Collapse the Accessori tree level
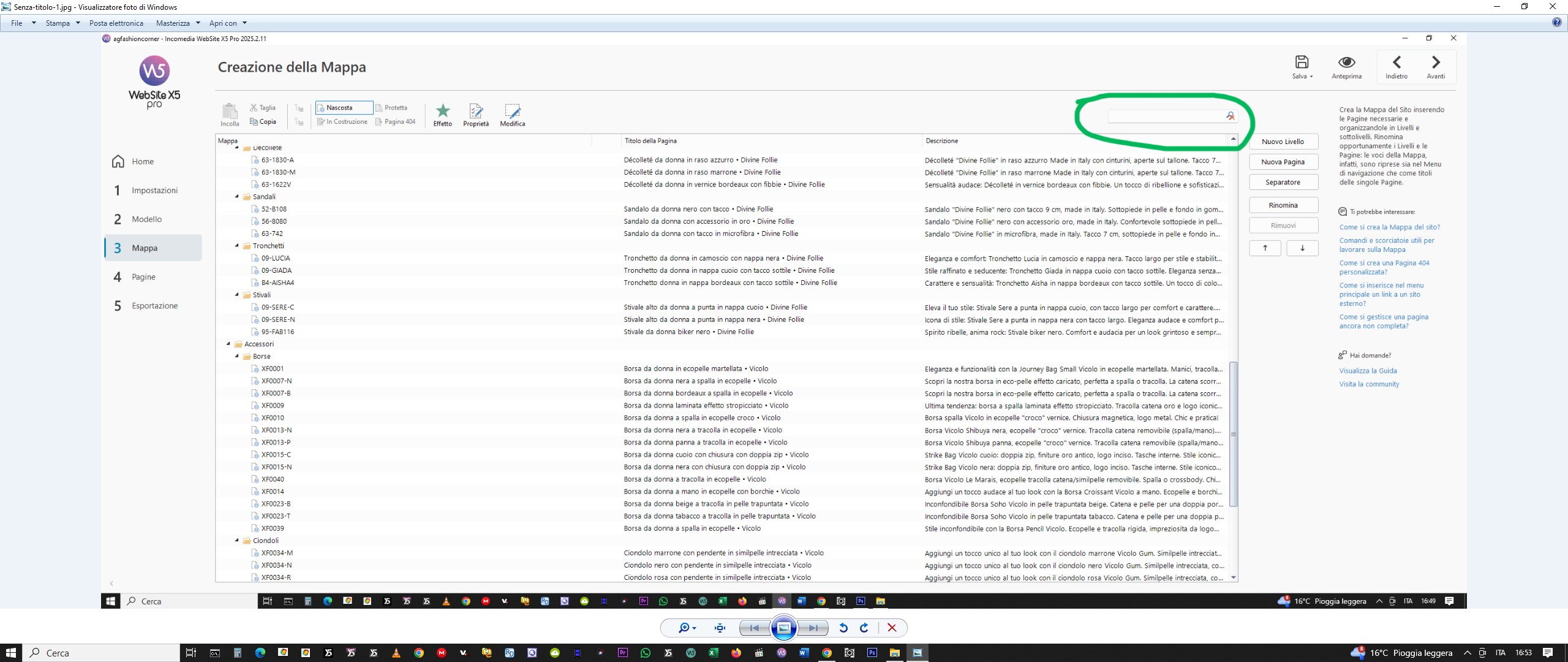Screen dimensions: 1568x662 (x=228, y=344)
